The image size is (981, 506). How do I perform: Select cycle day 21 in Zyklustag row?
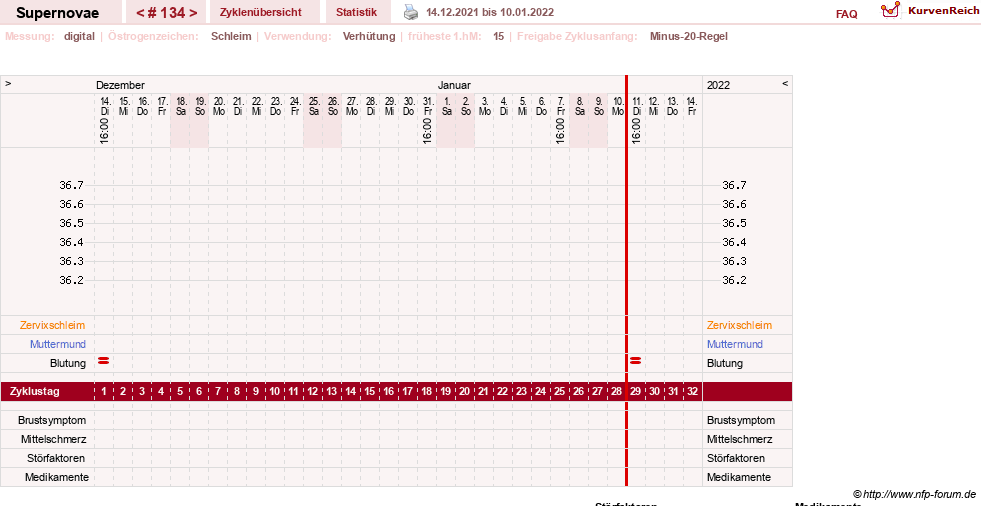(484, 392)
